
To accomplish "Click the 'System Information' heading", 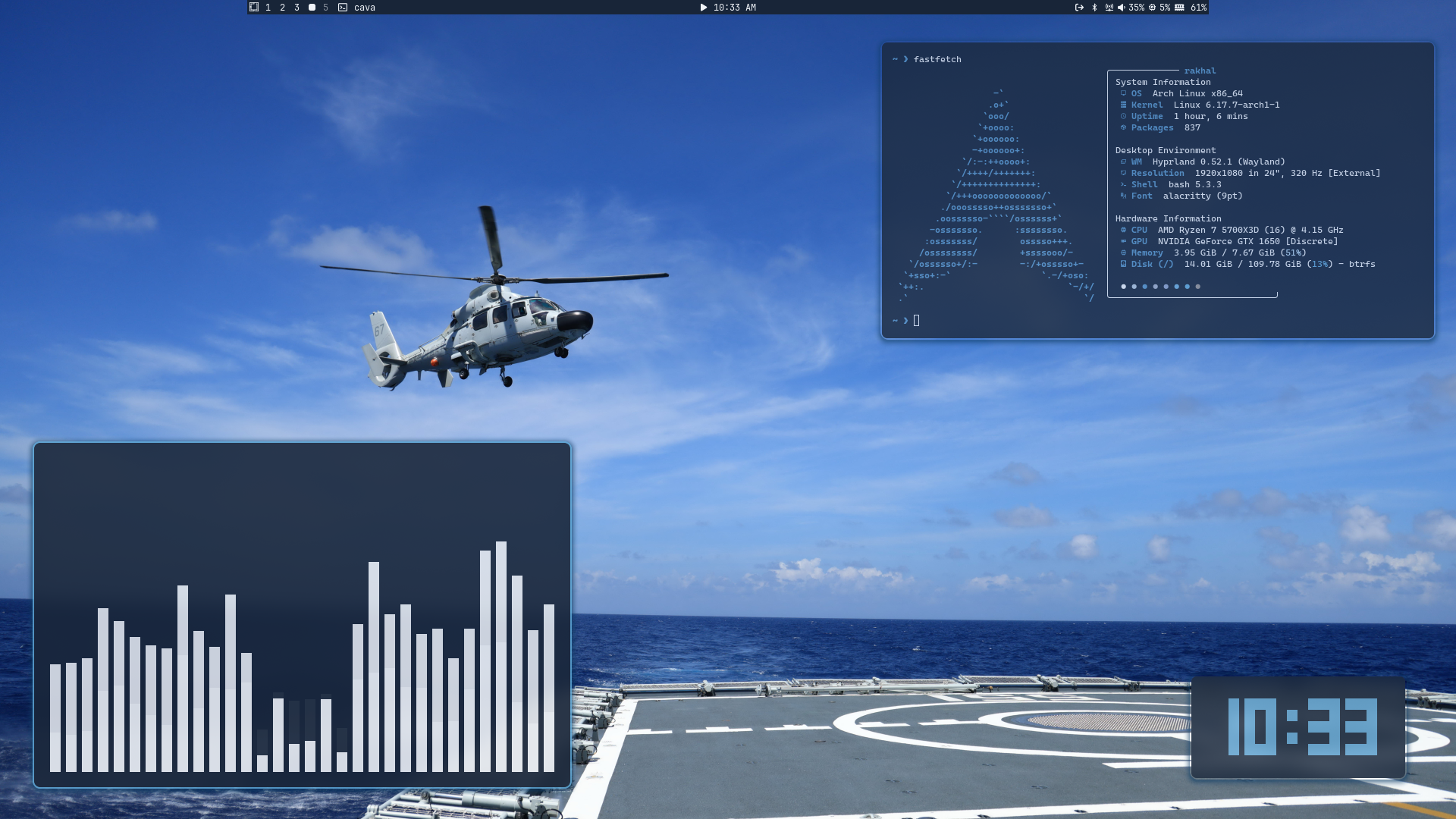I will (1163, 82).
